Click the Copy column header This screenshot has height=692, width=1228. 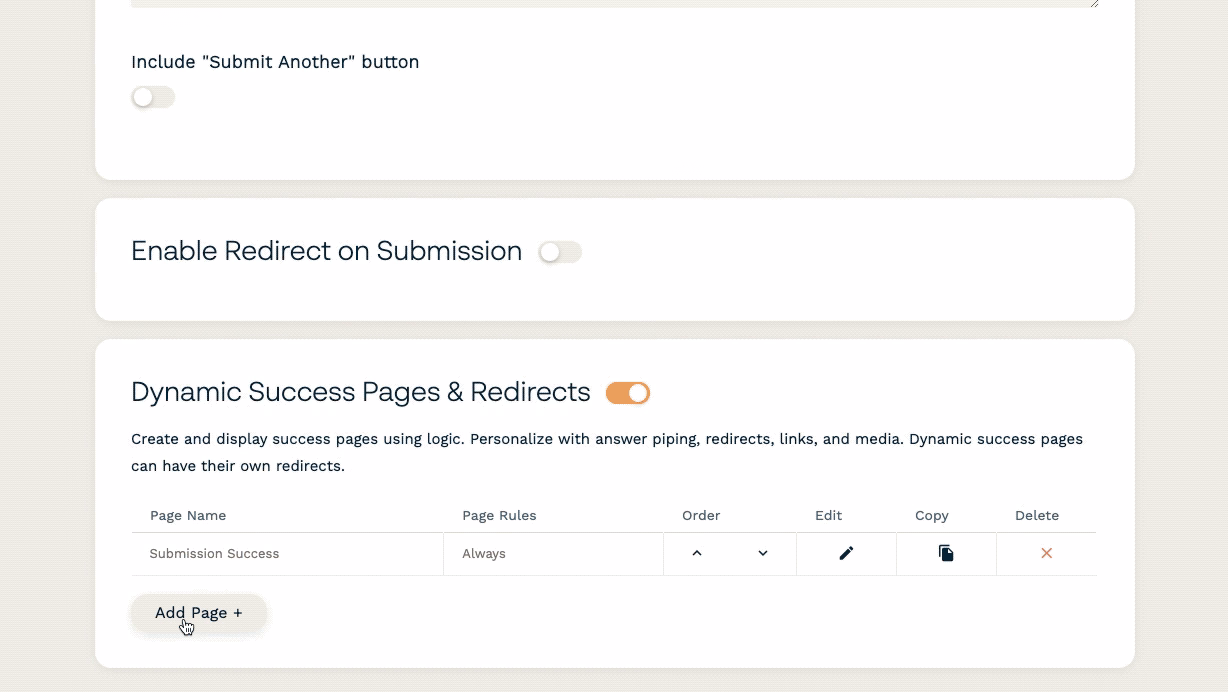click(x=931, y=516)
